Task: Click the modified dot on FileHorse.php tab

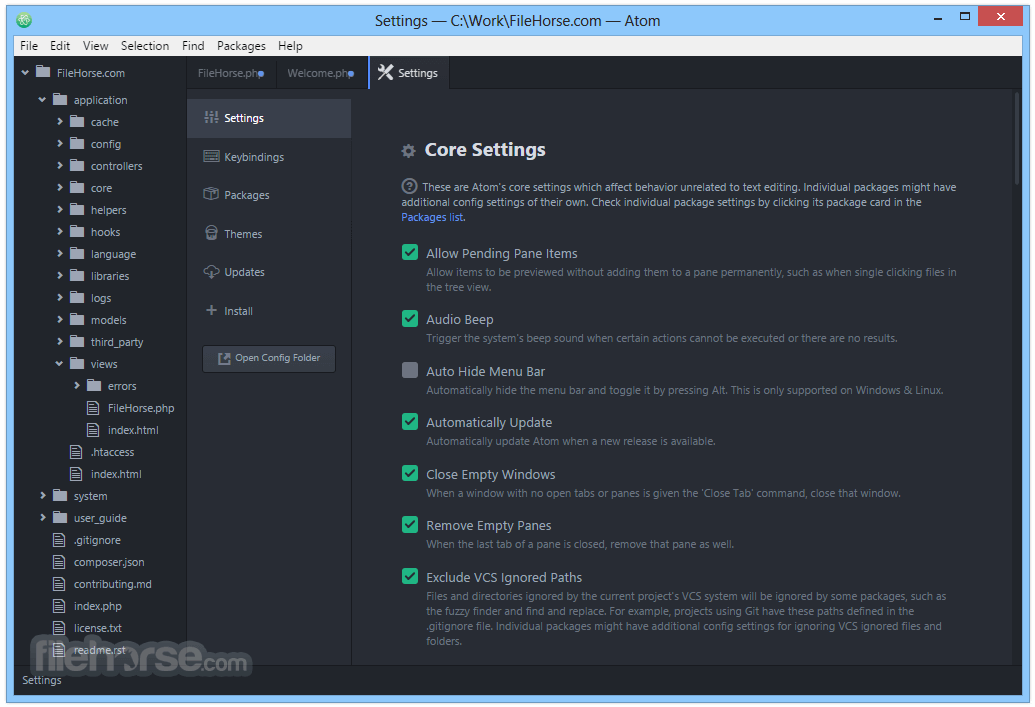Action: click(261, 74)
